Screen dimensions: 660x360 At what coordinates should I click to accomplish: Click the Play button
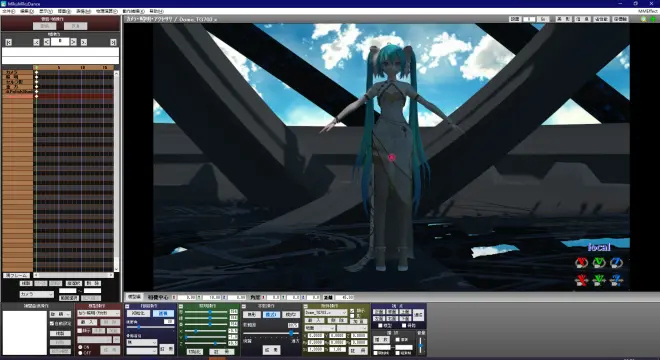pyautogui.click(x=381, y=339)
